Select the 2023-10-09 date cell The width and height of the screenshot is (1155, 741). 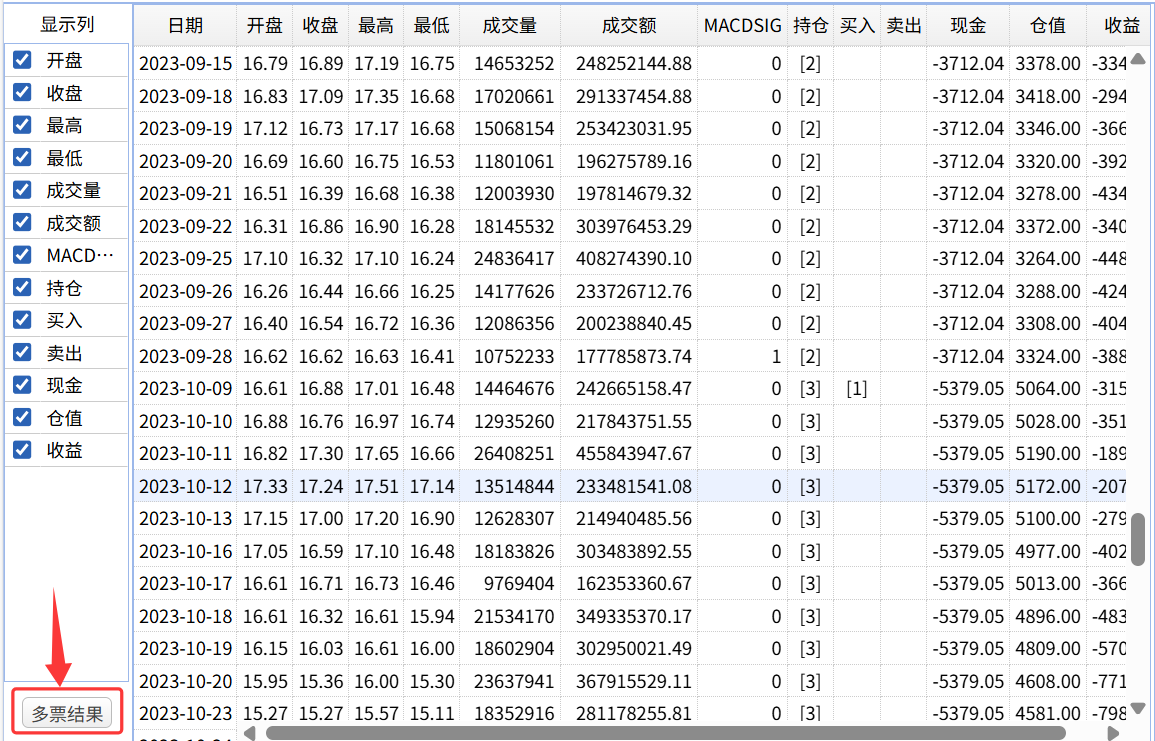(185, 388)
